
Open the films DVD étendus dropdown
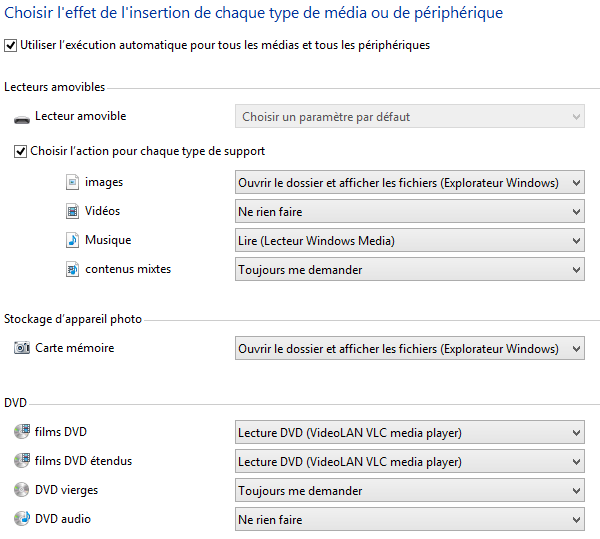410,461
